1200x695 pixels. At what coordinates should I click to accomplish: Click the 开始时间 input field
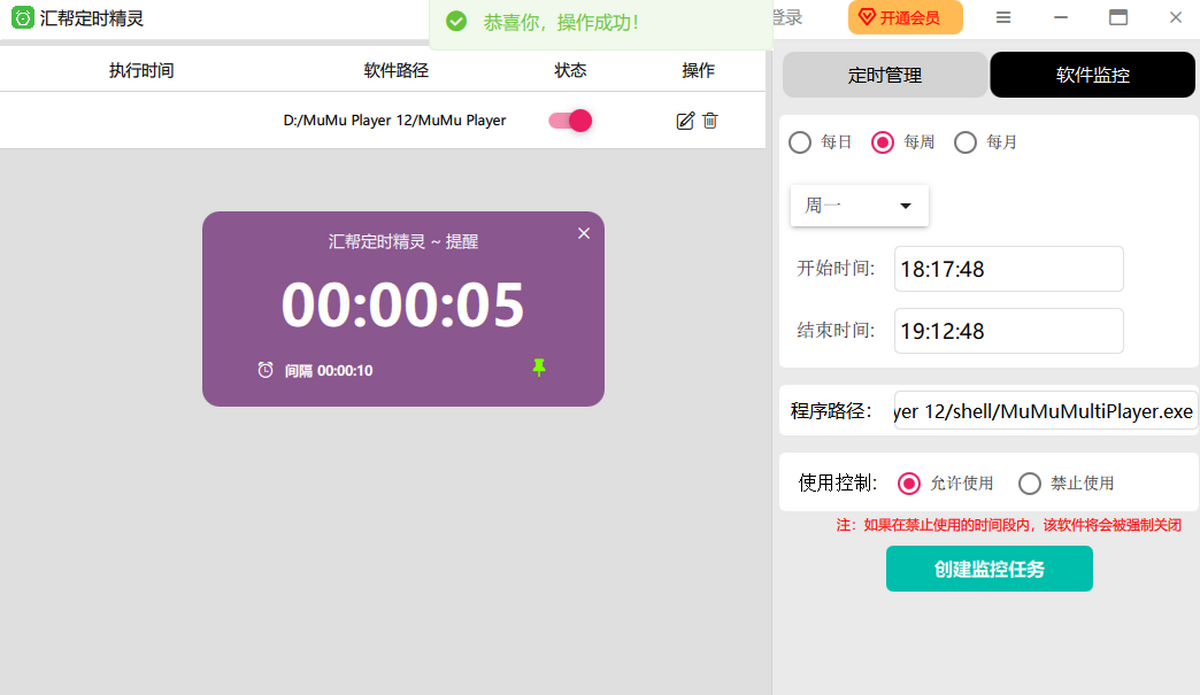coord(1008,269)
